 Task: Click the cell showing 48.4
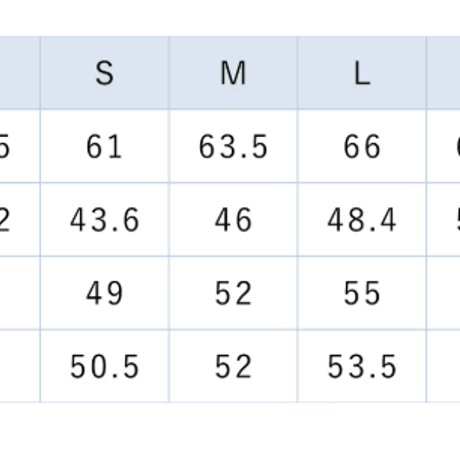(362, 220)
